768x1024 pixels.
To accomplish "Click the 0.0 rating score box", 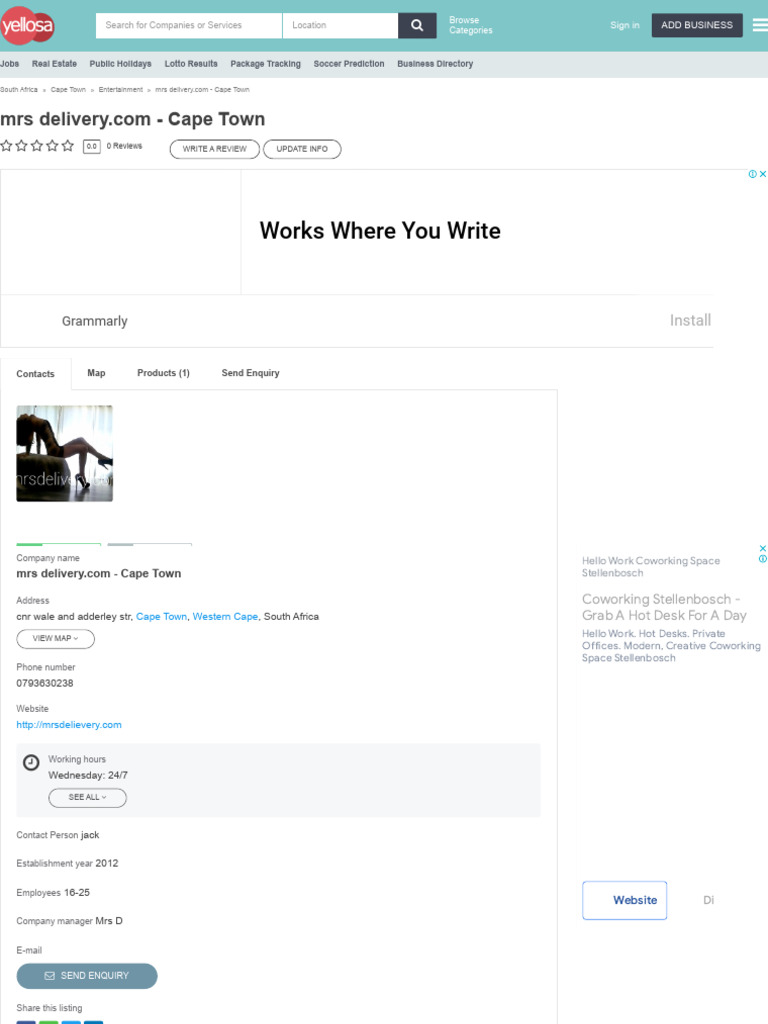I will (92, 146).
